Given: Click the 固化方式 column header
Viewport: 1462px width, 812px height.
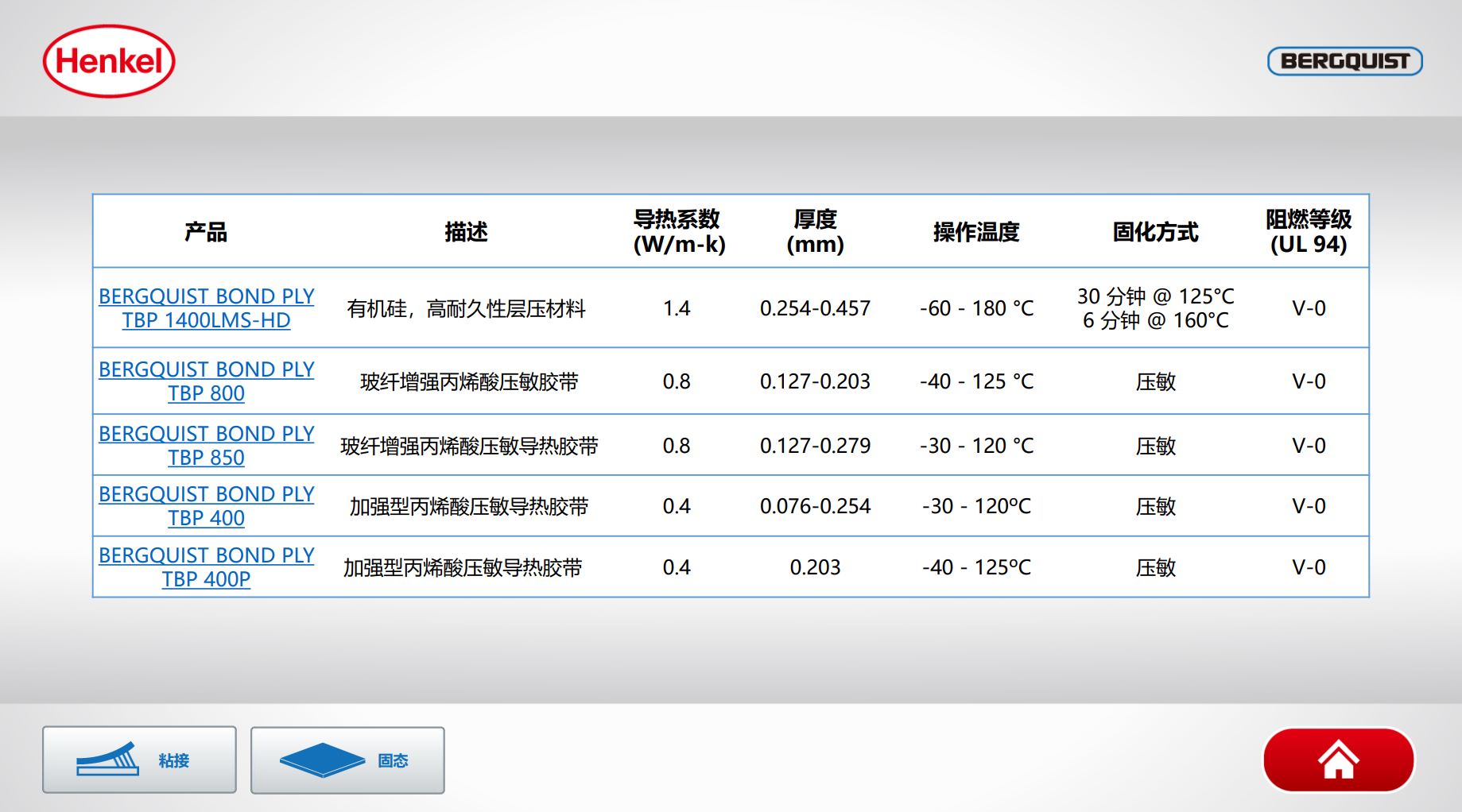Looking at the screenshot, I should click(1155, 232).
